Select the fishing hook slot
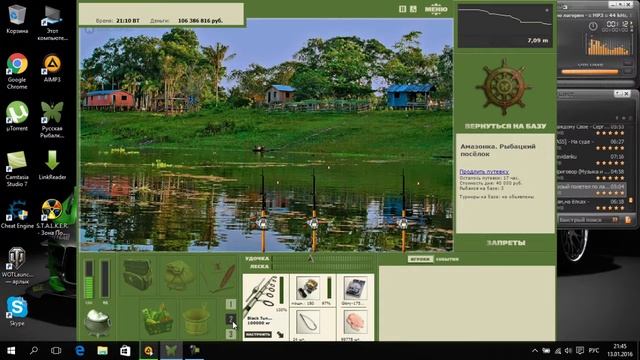Viewport: 640px width, 360px height. coord(307,322)
